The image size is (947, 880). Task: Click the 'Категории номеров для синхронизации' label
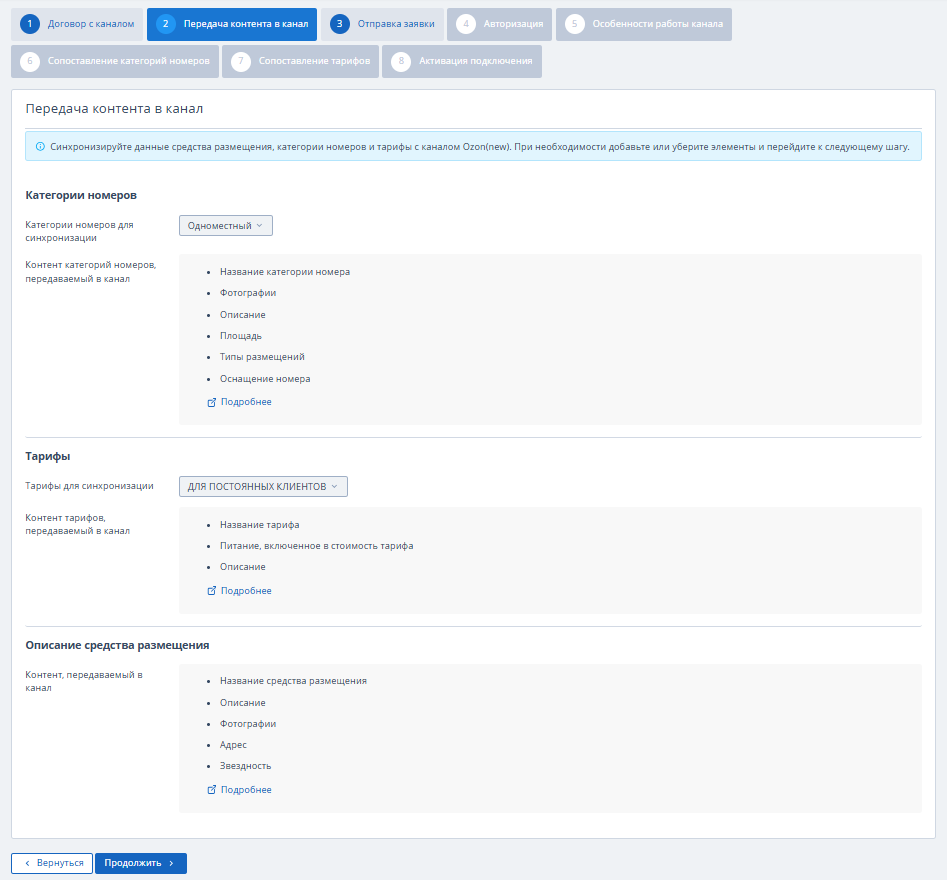(x=79, y=231)
